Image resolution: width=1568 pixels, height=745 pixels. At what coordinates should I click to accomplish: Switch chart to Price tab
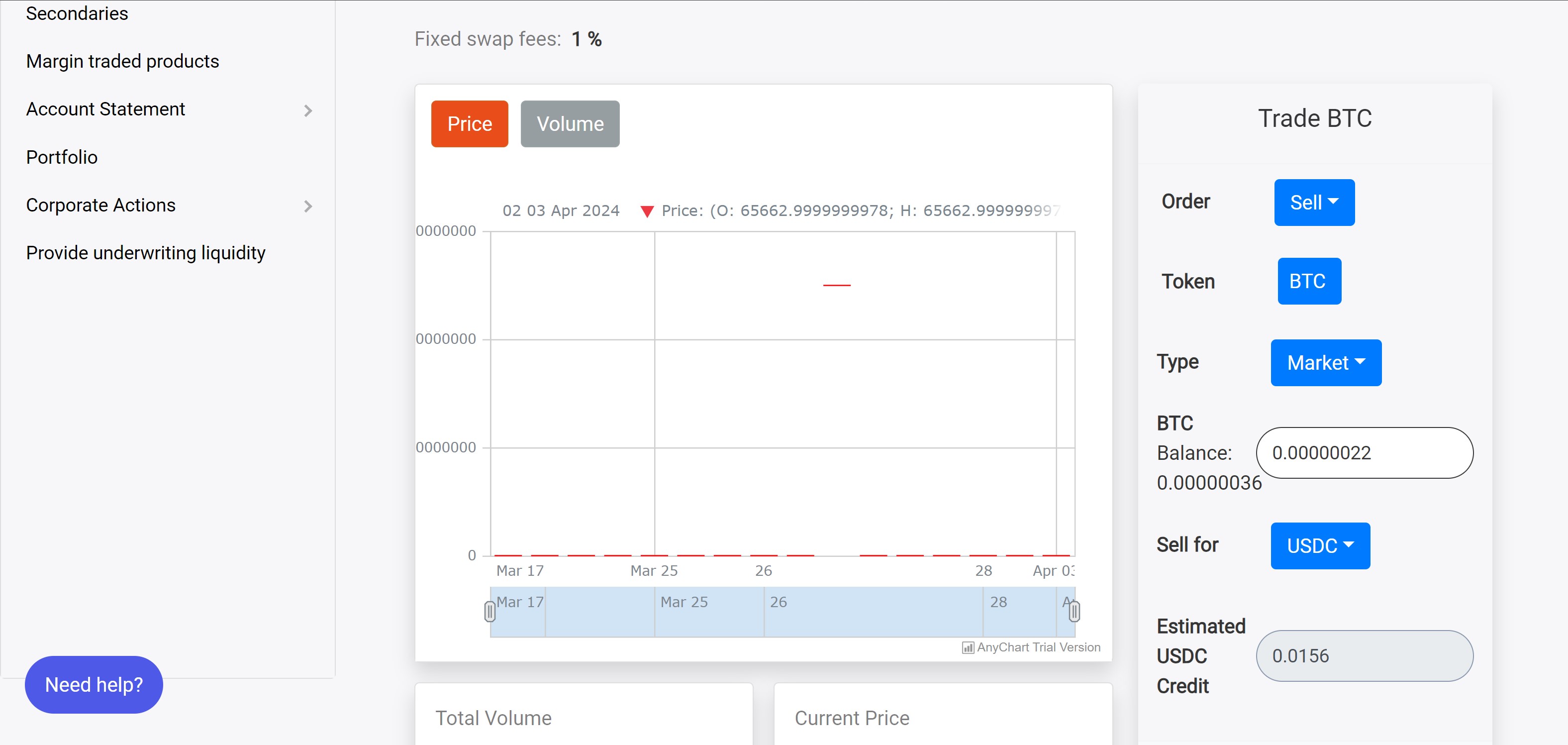click(x=469, y=123)
